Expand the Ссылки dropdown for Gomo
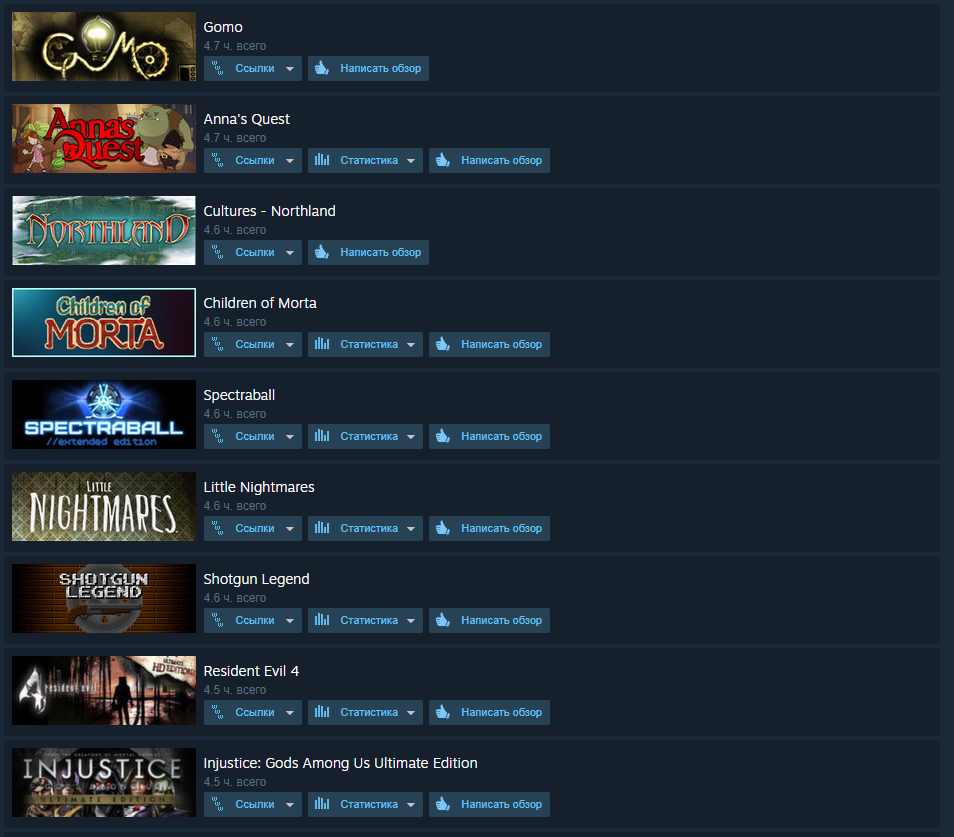This screenshot has width=954, height=837. (x=290, y=69)
